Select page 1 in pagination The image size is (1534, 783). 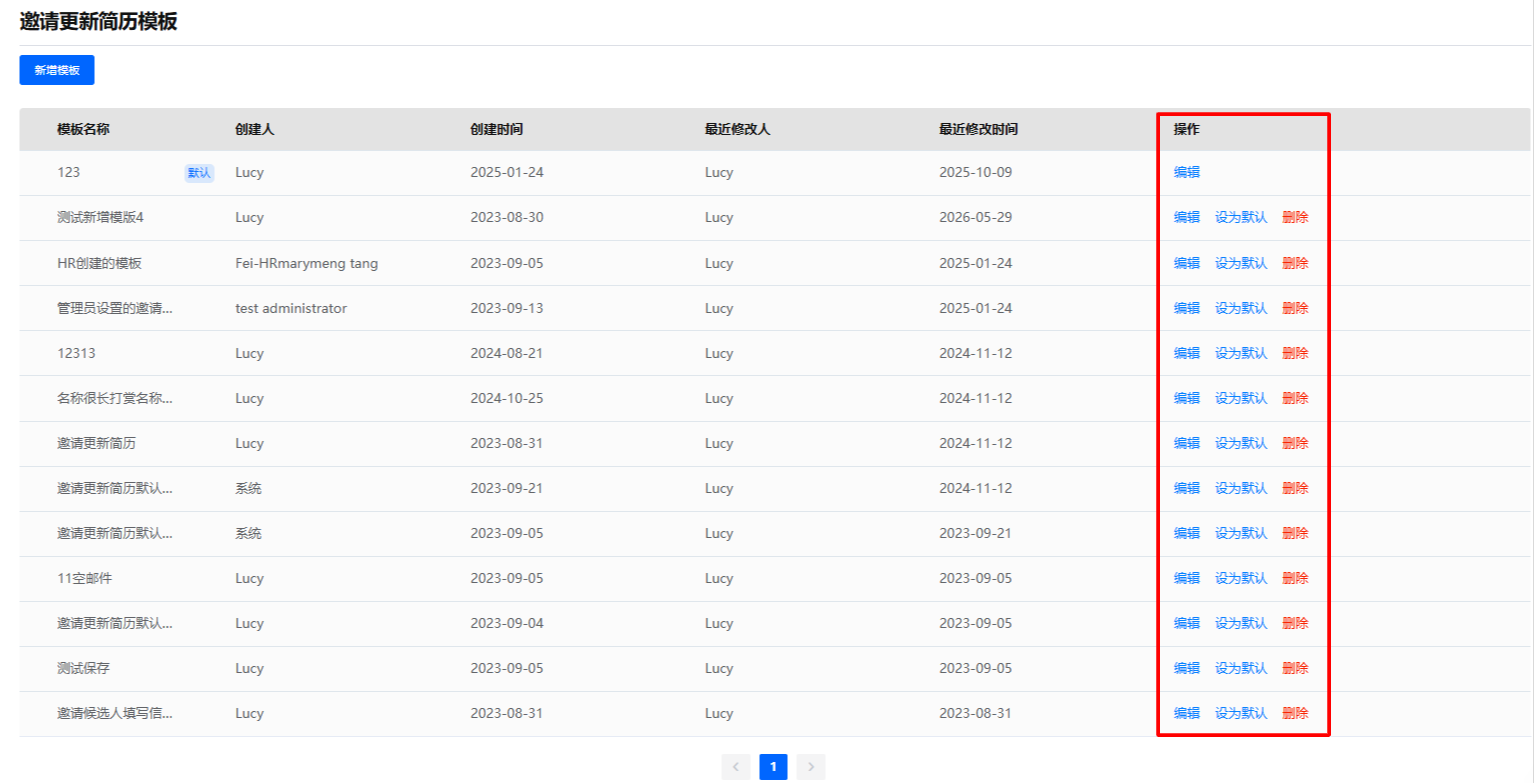tap(773, 767)
